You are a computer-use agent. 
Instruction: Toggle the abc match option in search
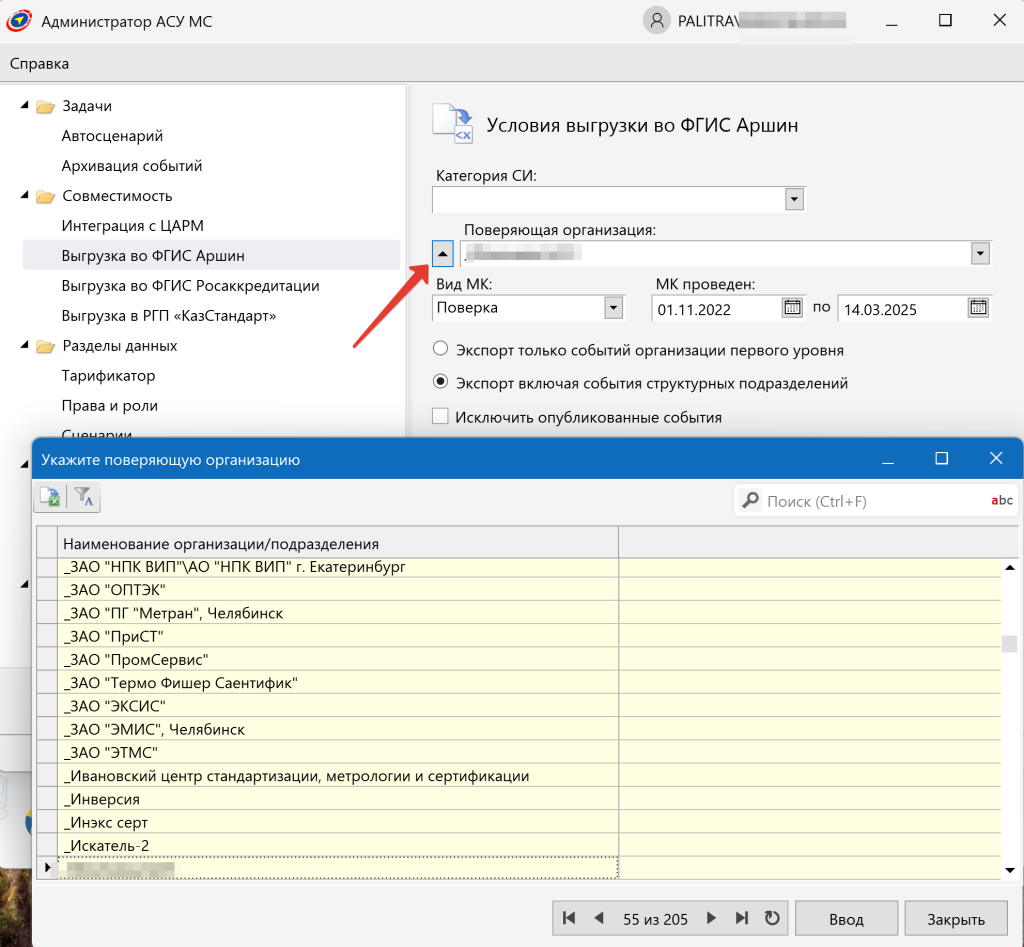pyautogui.click(x=1002, y=500)
